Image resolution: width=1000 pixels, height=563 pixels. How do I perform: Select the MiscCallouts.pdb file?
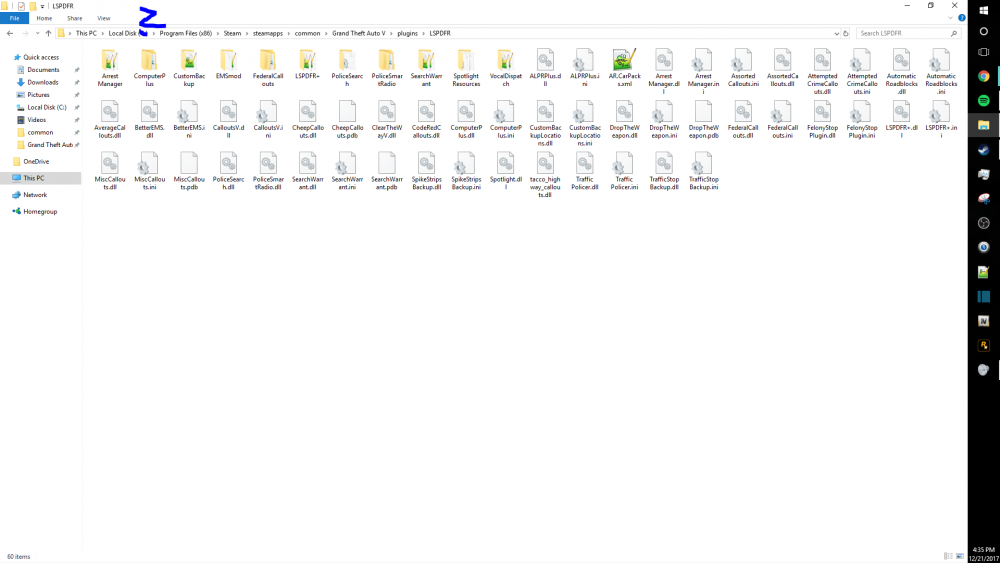[x=189, y=172]
